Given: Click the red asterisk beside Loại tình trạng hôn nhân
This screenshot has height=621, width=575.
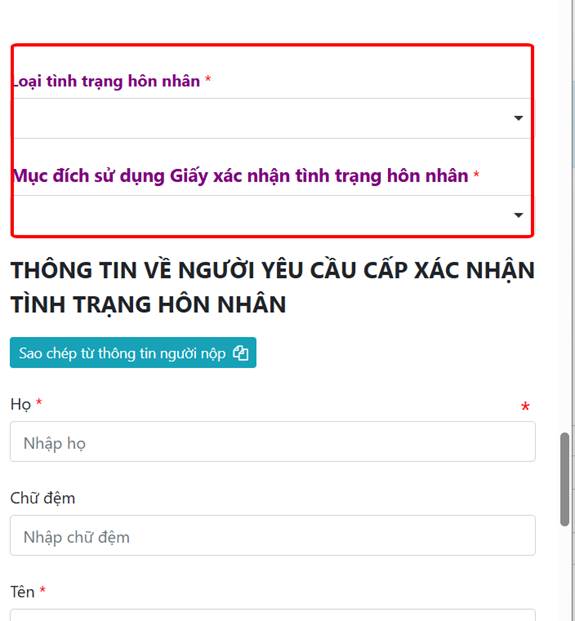Looking at the screenshot, I should [x=208, y=79].
